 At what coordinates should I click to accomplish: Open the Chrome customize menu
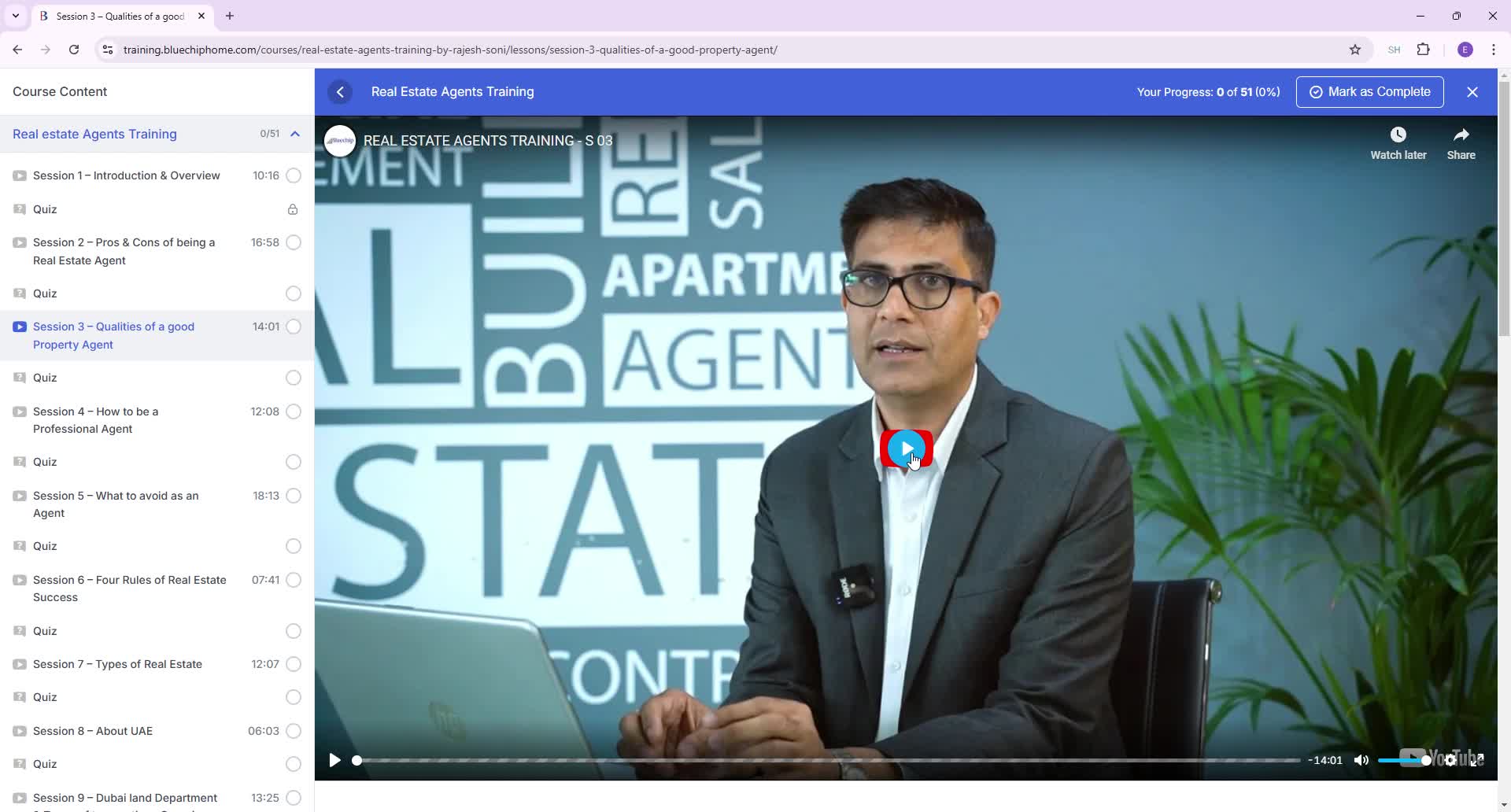pyautogui.click(x=1494, y=49)
